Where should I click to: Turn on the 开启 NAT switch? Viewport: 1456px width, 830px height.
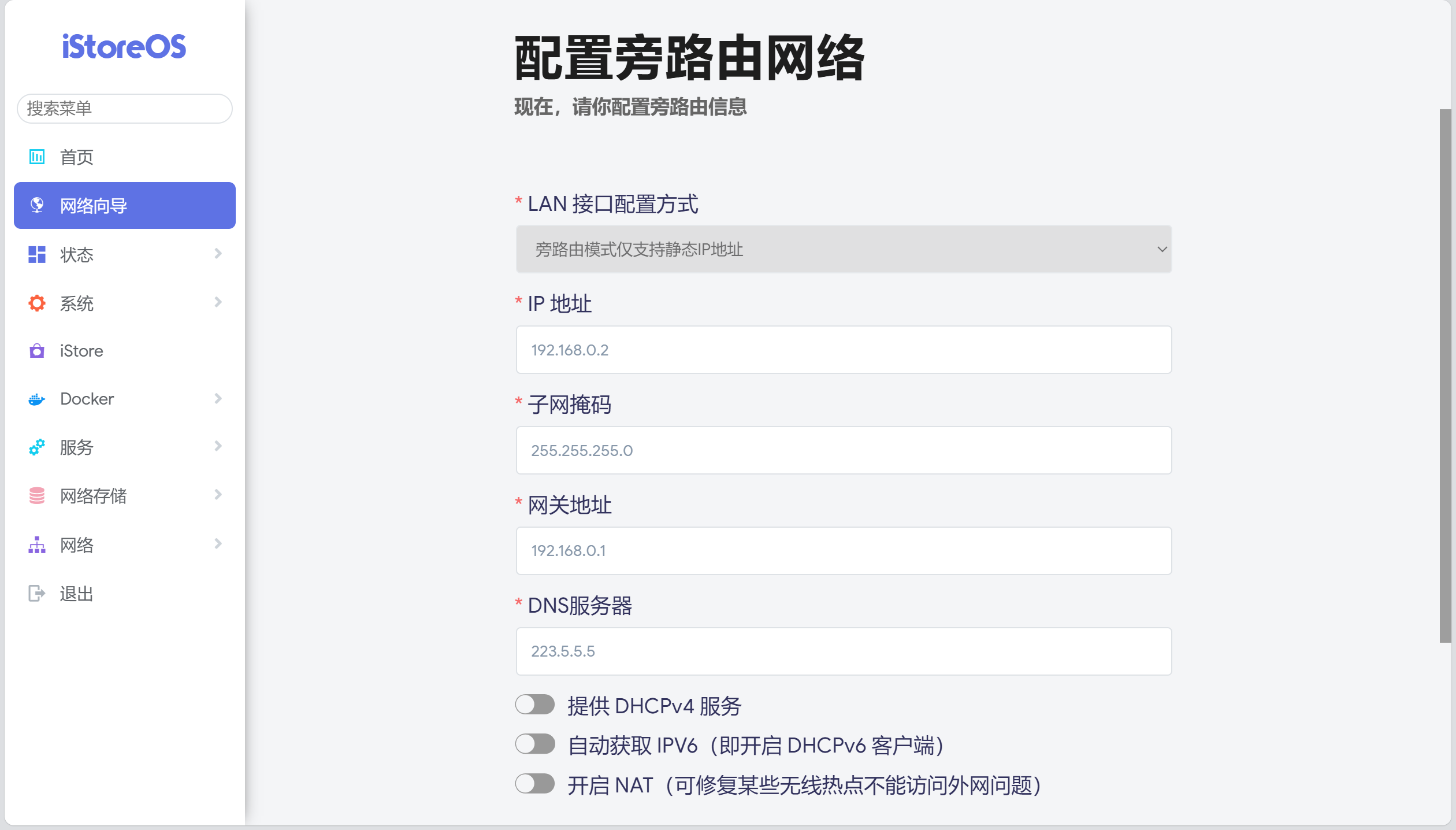click(x=534, y=784)
